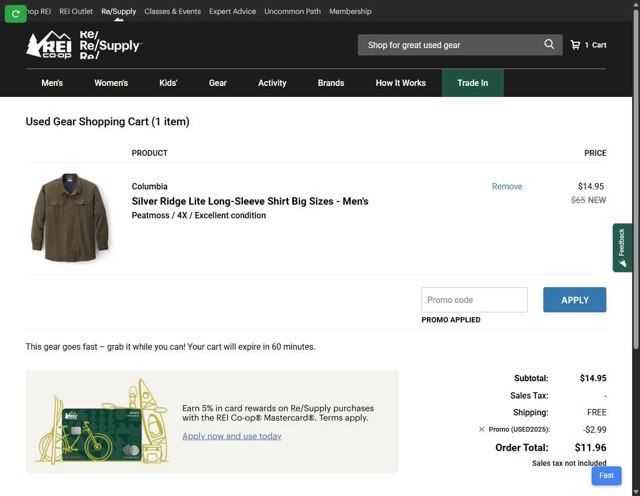Follow the Apply now and use today link
This screenshot has height=496, width=640.
point(231,436)
